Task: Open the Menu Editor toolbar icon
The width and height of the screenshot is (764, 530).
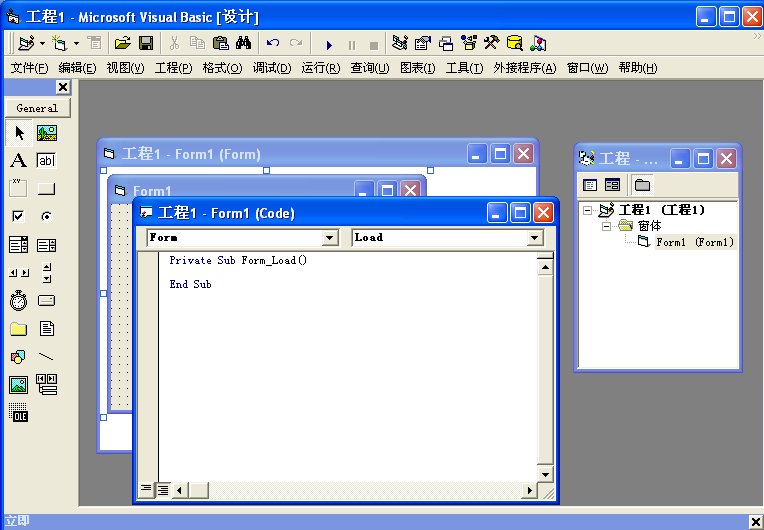Action: pos(94,43)
